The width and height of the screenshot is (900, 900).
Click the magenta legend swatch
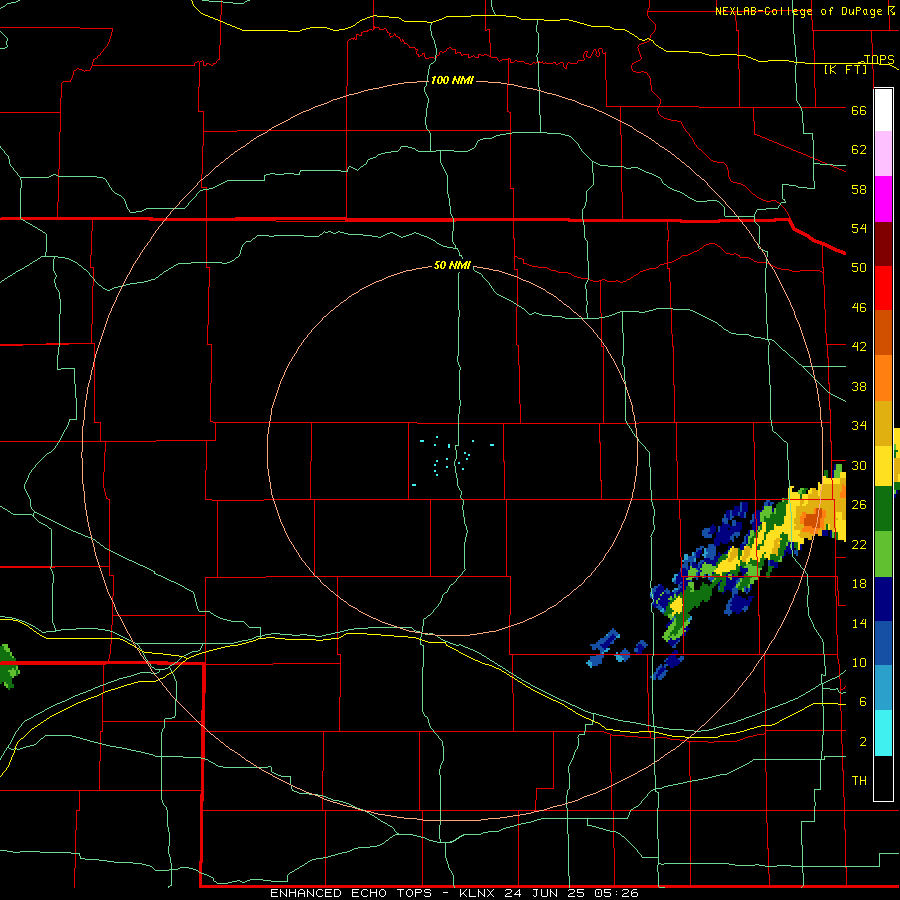click(883, 199)
